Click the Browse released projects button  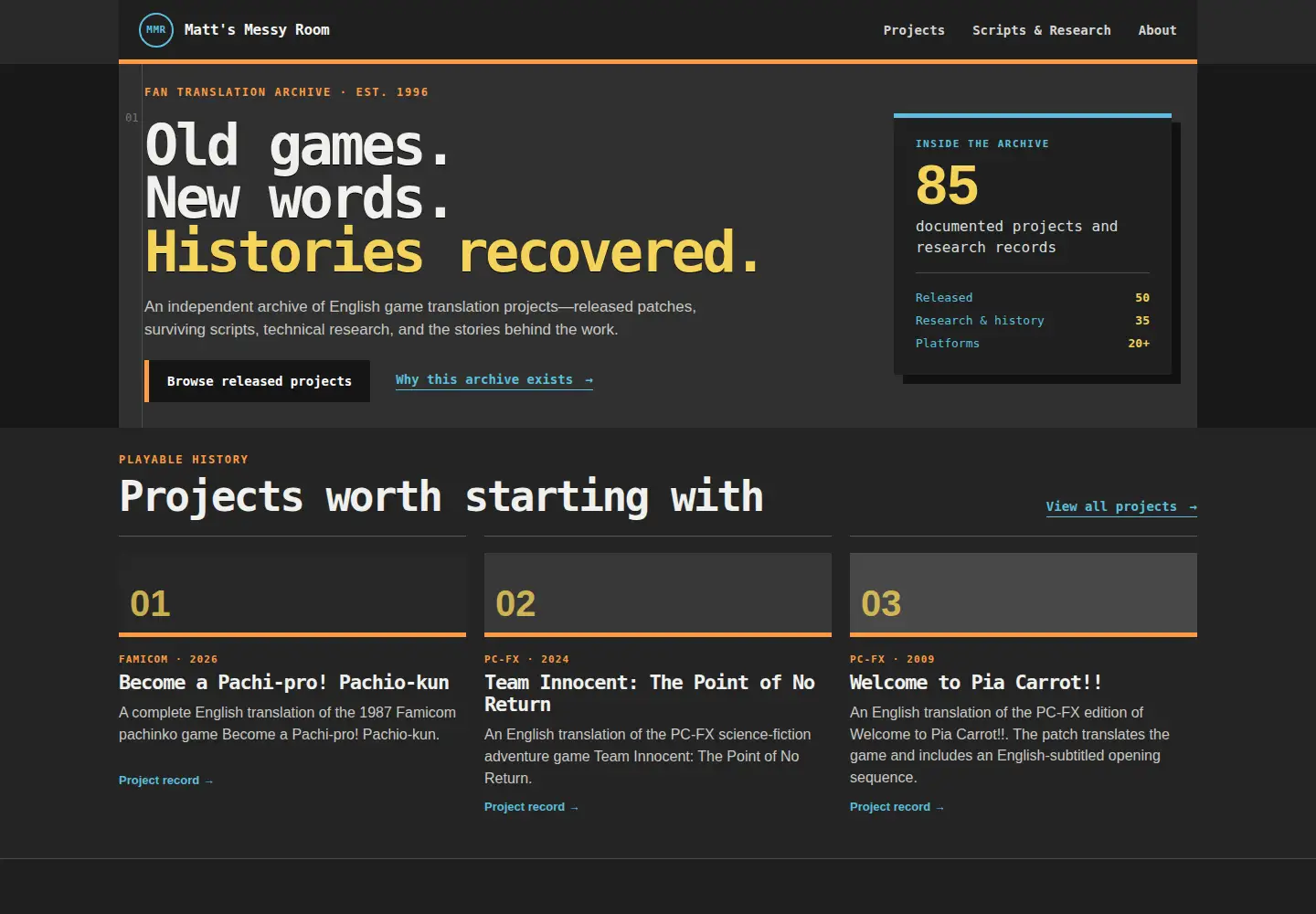(x=258, y=381)
